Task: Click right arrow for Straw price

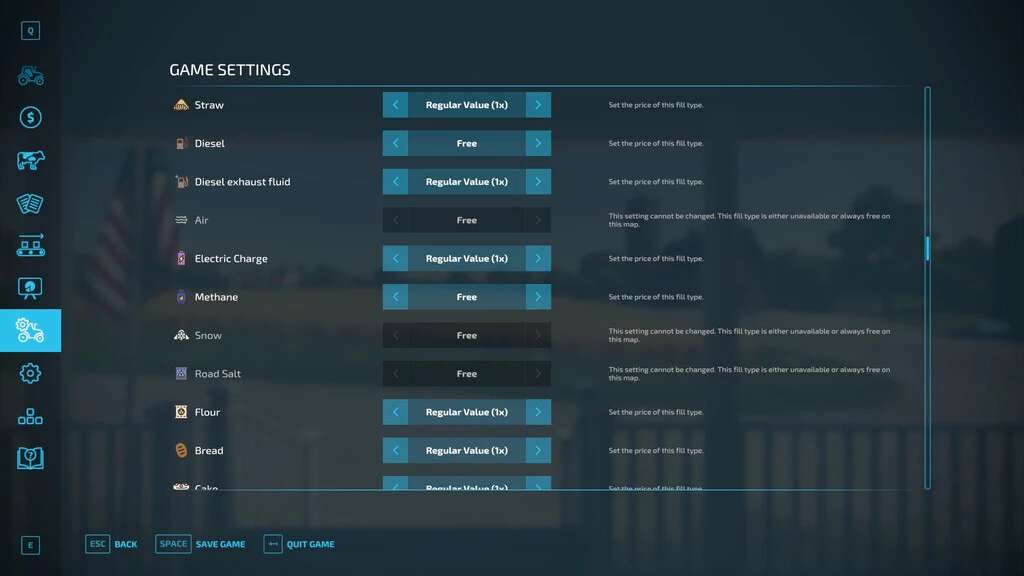Action: click(x=538, y=105)
